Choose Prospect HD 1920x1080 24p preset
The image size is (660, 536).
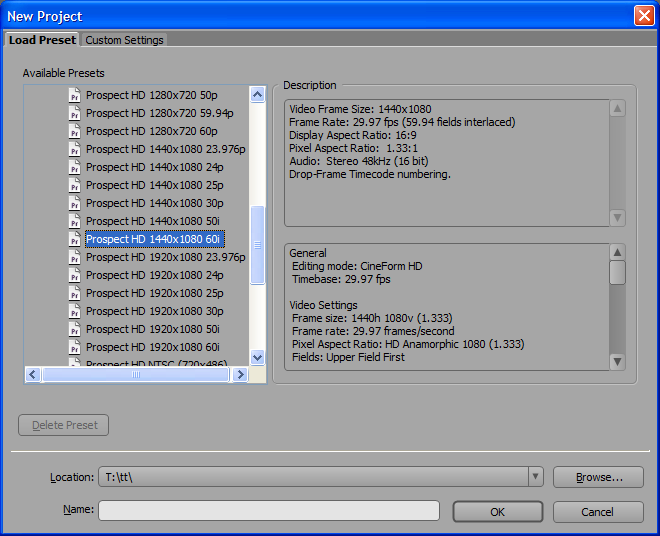(154, 275)
